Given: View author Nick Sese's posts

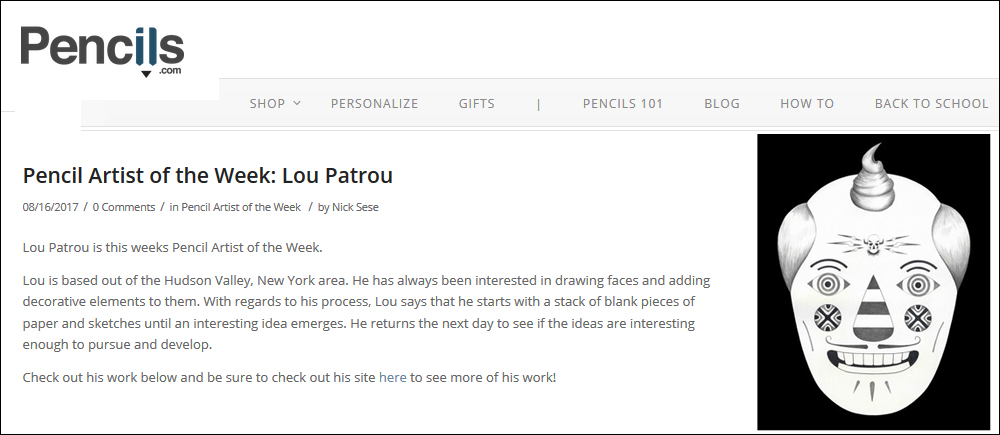Looking at the screenshot, I should click(x=355, y=207).
